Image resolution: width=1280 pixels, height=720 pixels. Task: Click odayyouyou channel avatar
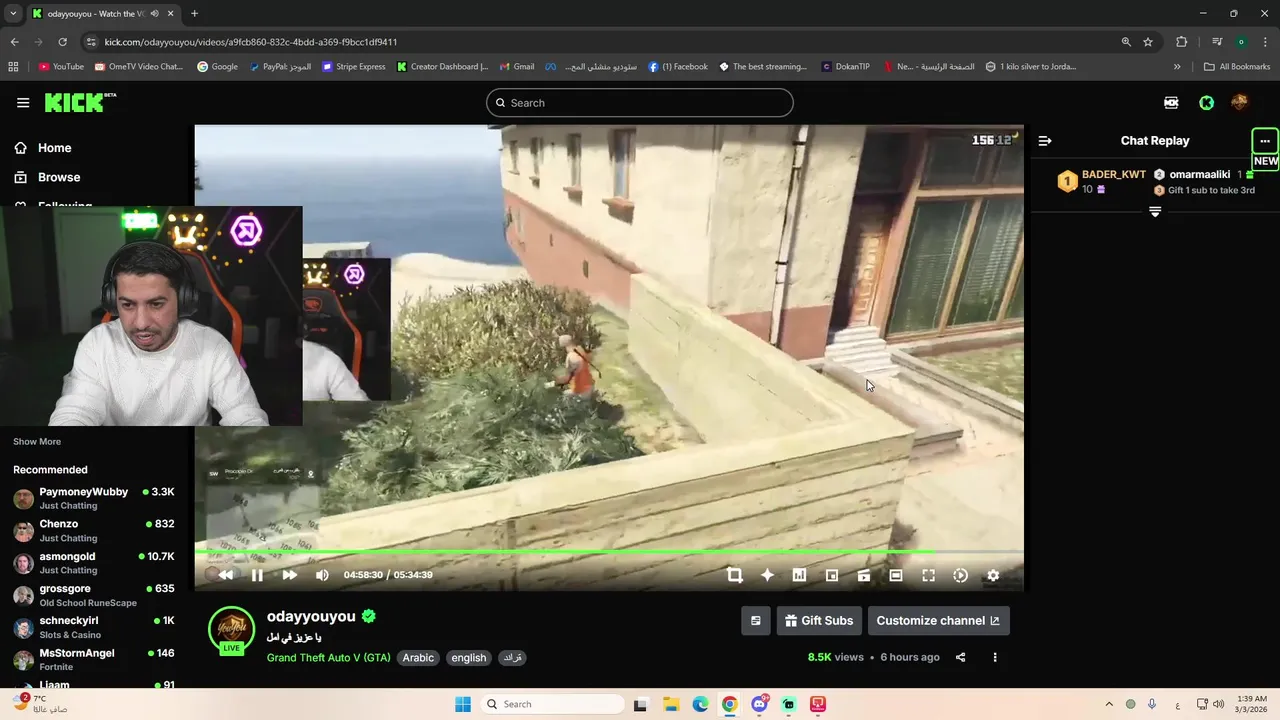(231, 629)
